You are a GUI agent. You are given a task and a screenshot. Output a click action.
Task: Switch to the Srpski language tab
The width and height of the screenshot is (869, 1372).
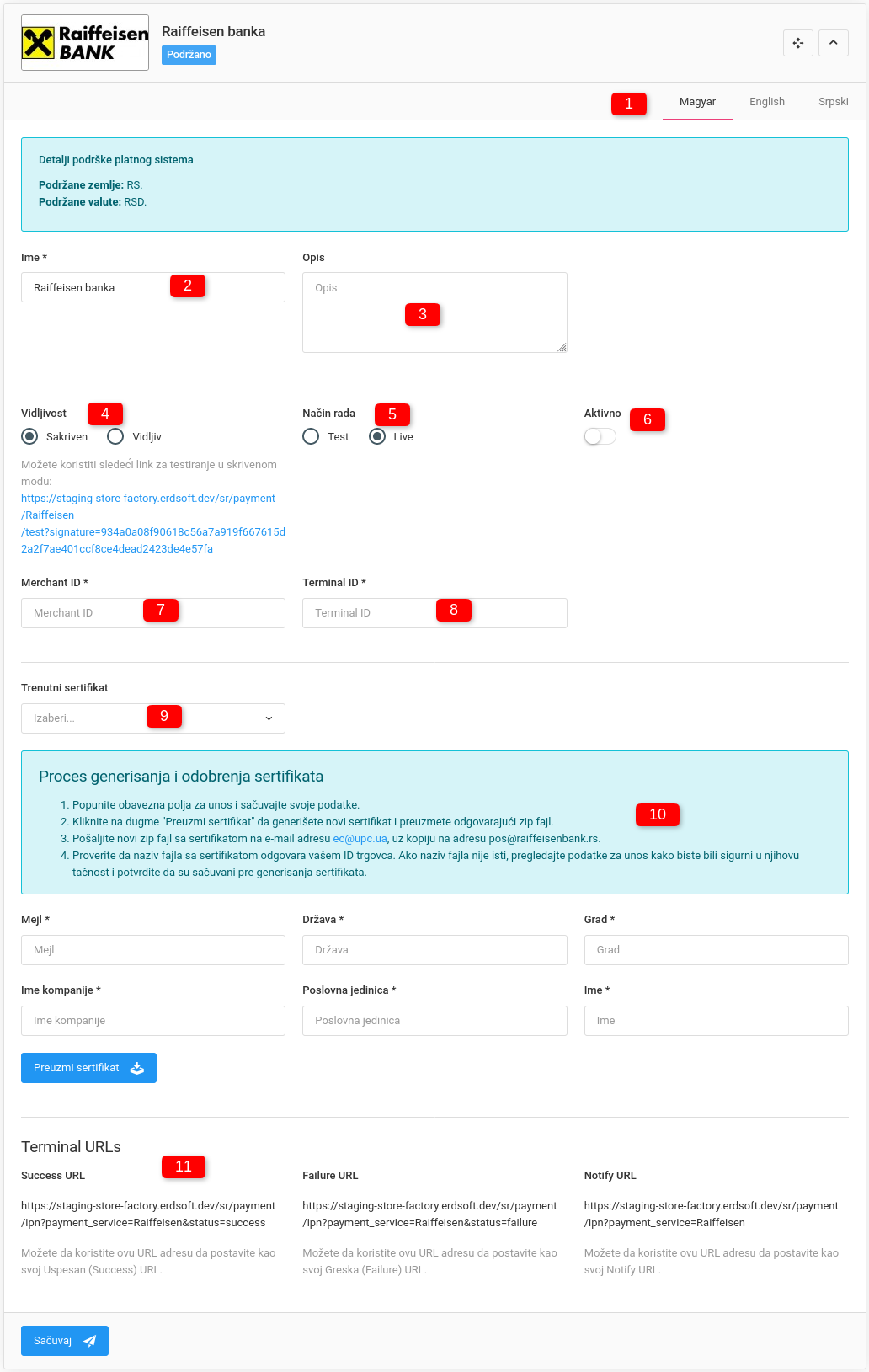click(834, 102)
